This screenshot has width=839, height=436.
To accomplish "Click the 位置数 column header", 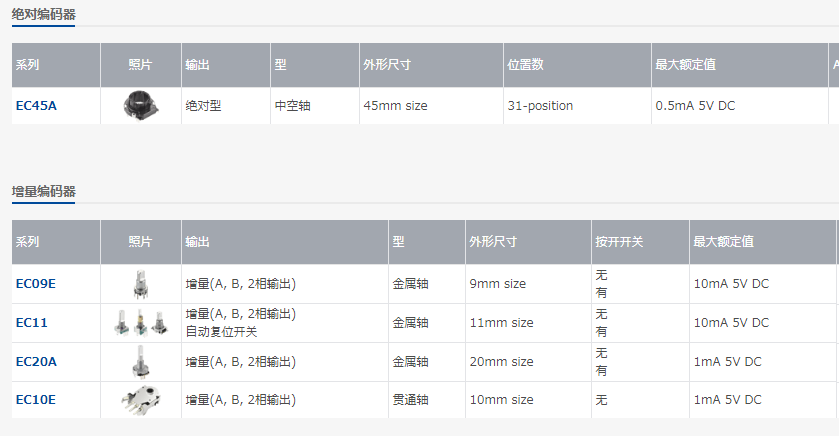I will point(525,65).
